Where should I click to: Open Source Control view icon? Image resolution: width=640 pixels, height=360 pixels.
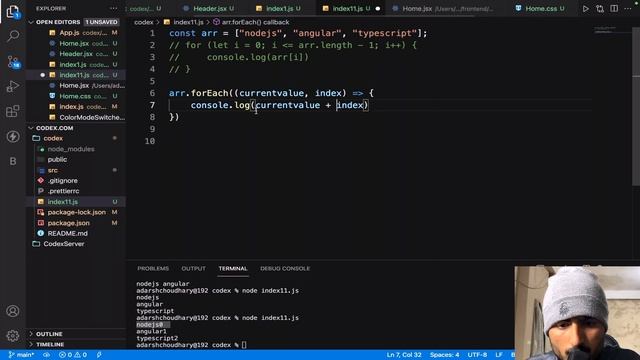tap(13, 62)
